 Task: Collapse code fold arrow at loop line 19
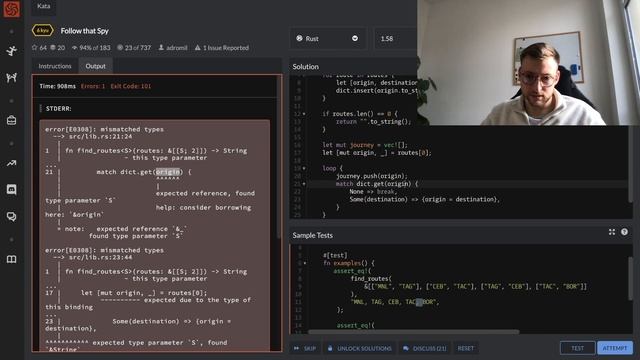[304, 168]
